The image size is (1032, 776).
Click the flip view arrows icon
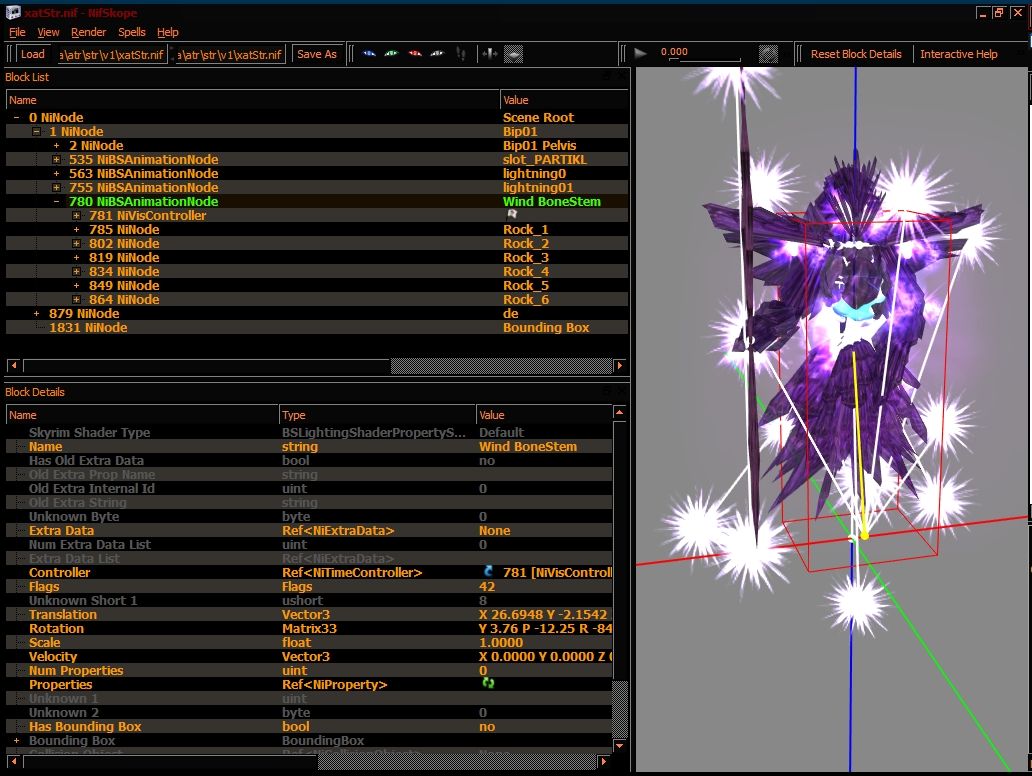click(x=490, y=54)
